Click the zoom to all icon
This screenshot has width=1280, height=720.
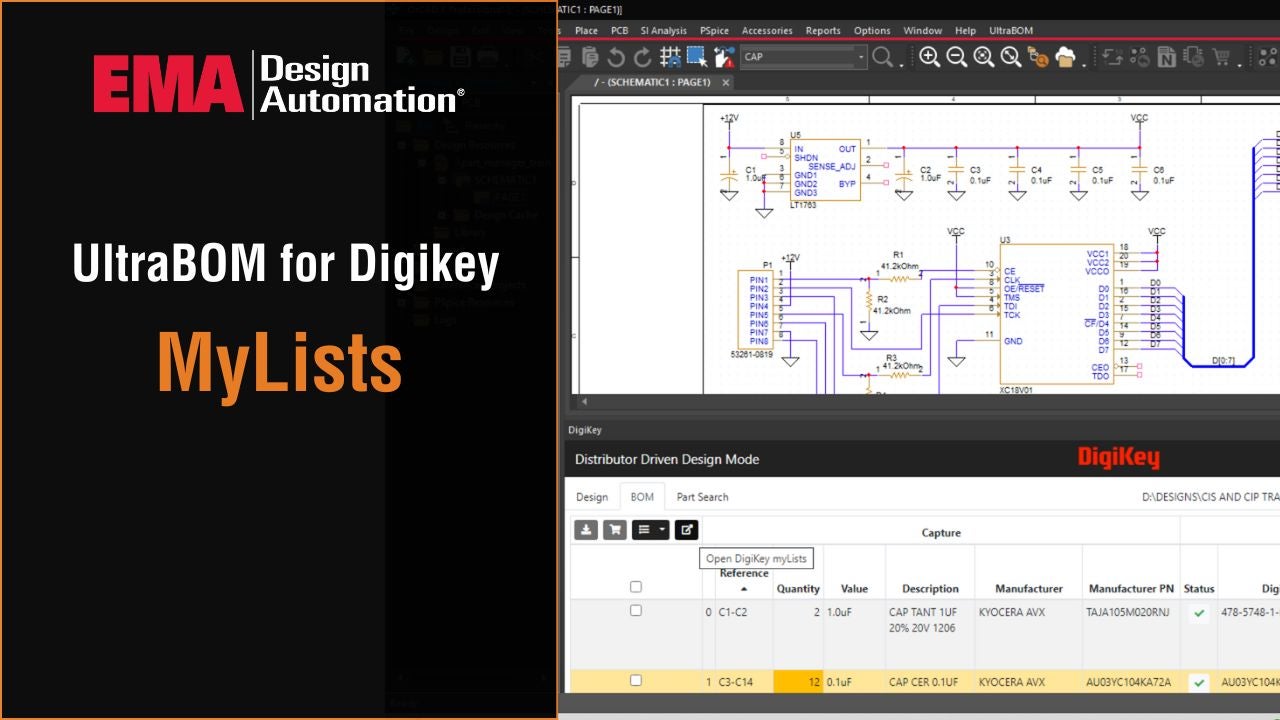click(x=1011, y=57)
